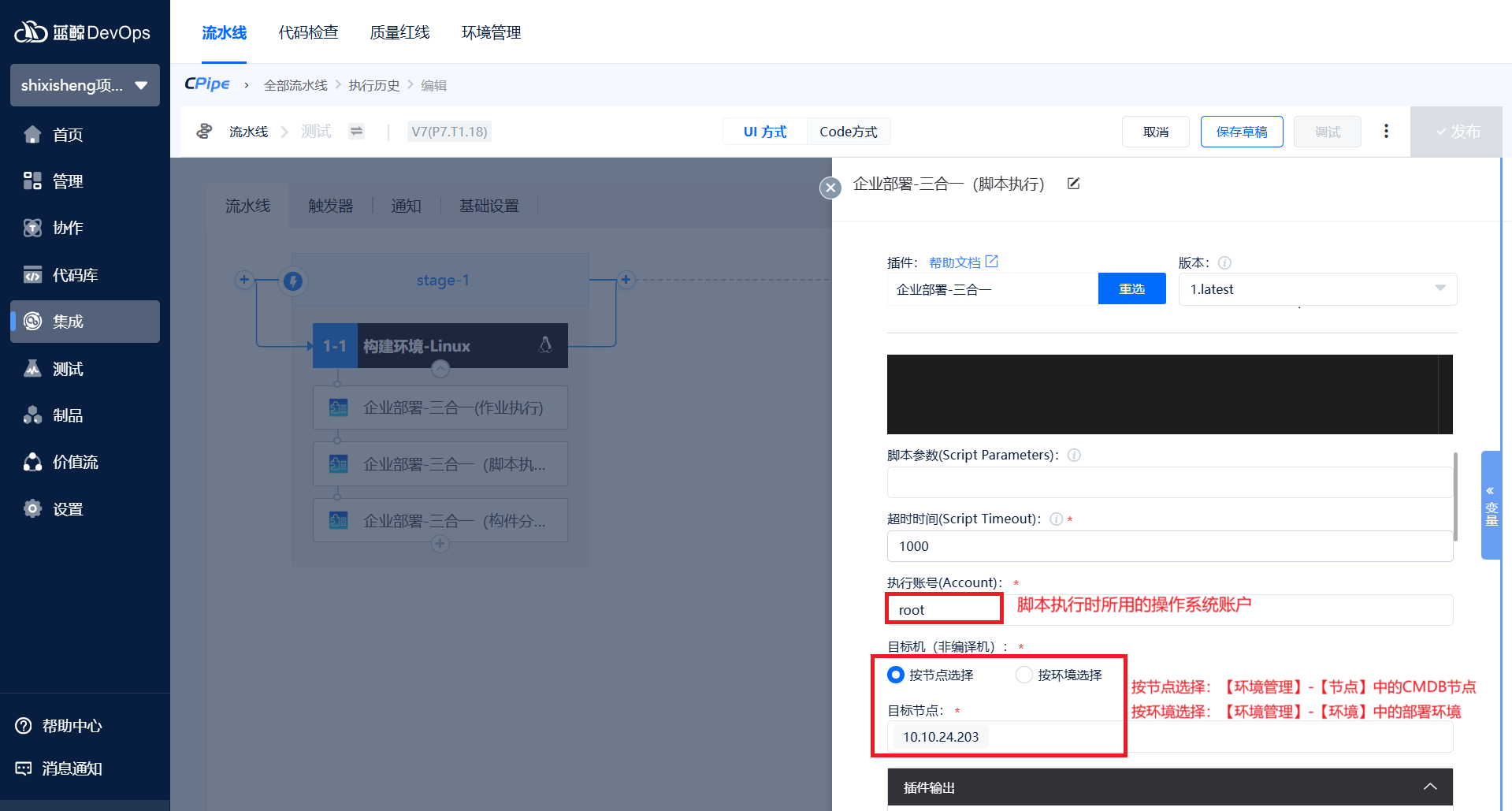This screenshot has width=1512, height=811.
Task: Click the Script Parameters info icon
Action: click(1074, 456)
